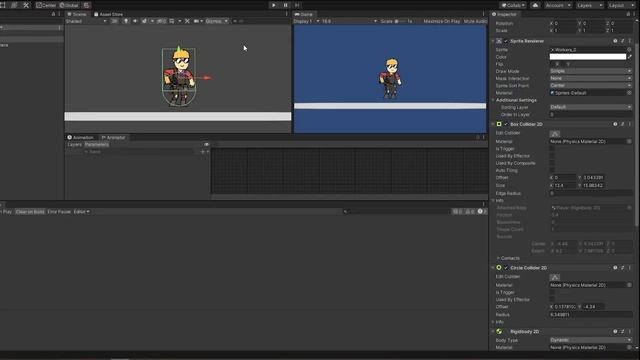Toggle scene effects icon in Scene toolbar
The image size is (640, 360).
(x=144, y=21)
